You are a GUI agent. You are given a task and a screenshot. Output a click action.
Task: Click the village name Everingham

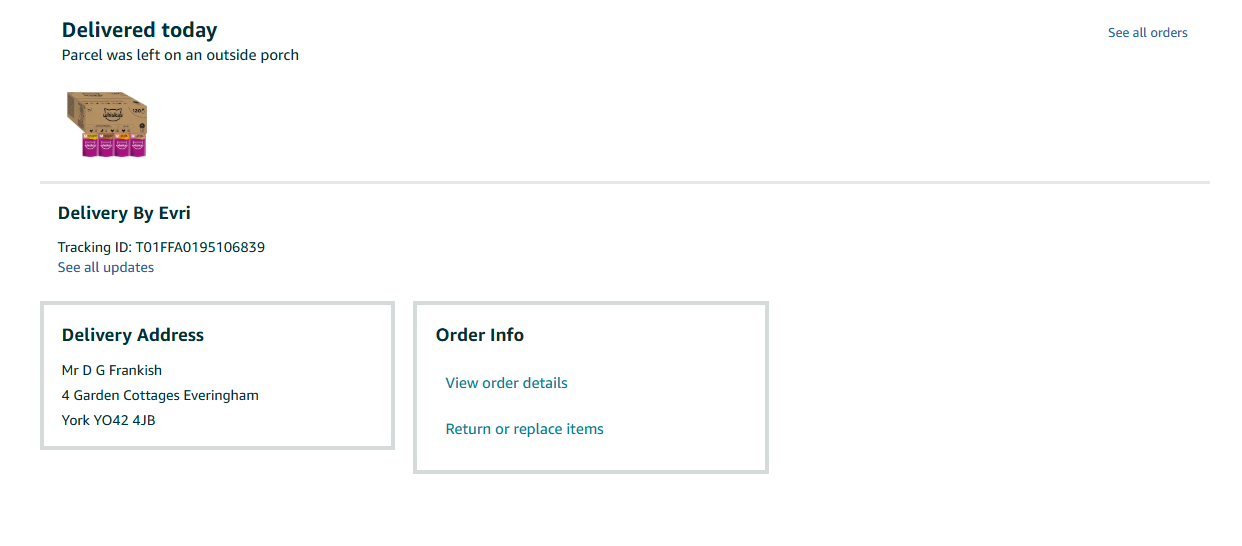click(x=221, y=395)
